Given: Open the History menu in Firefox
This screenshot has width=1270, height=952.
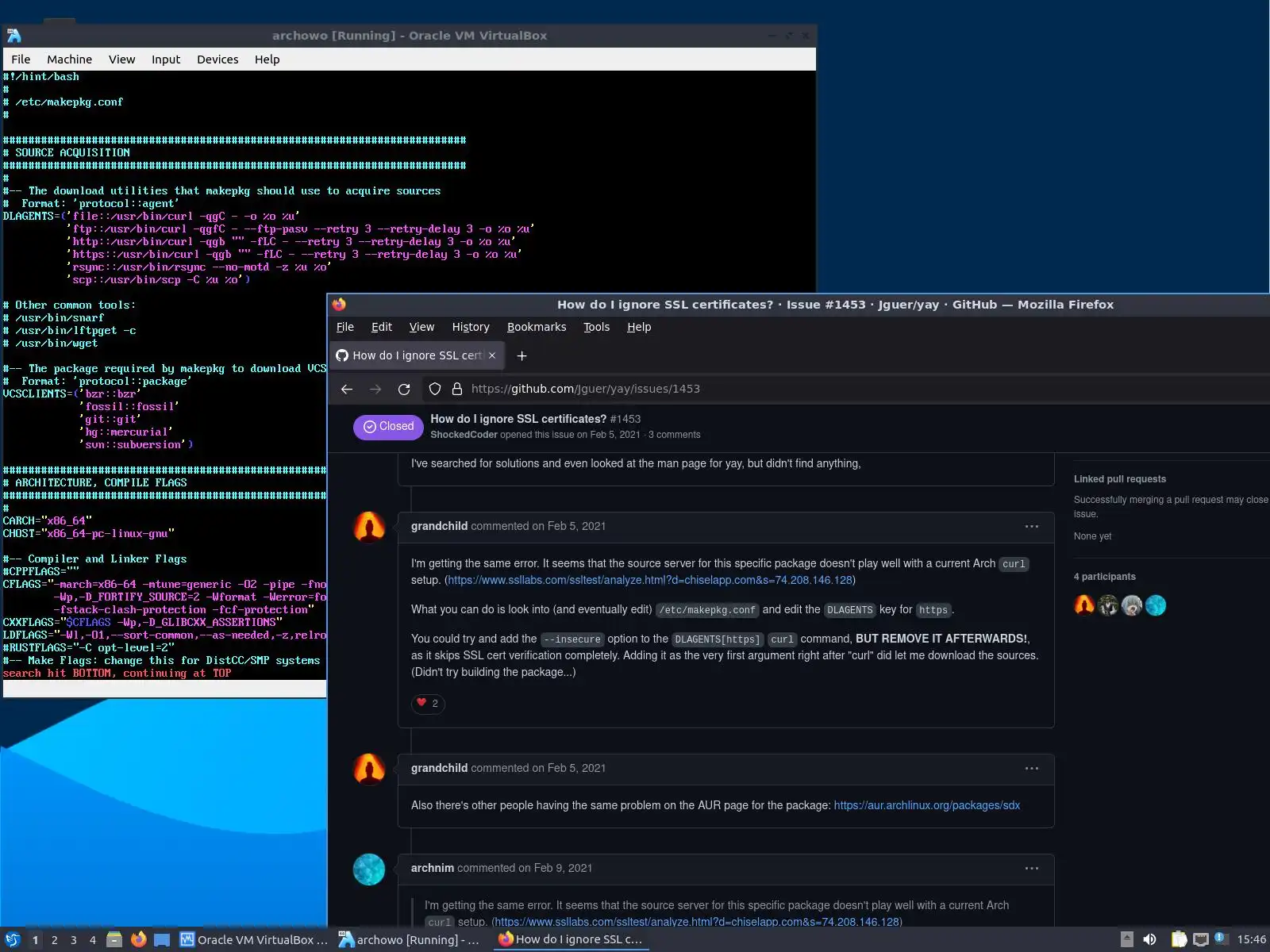Looking at the screenshot, I should tap(471, 327).
